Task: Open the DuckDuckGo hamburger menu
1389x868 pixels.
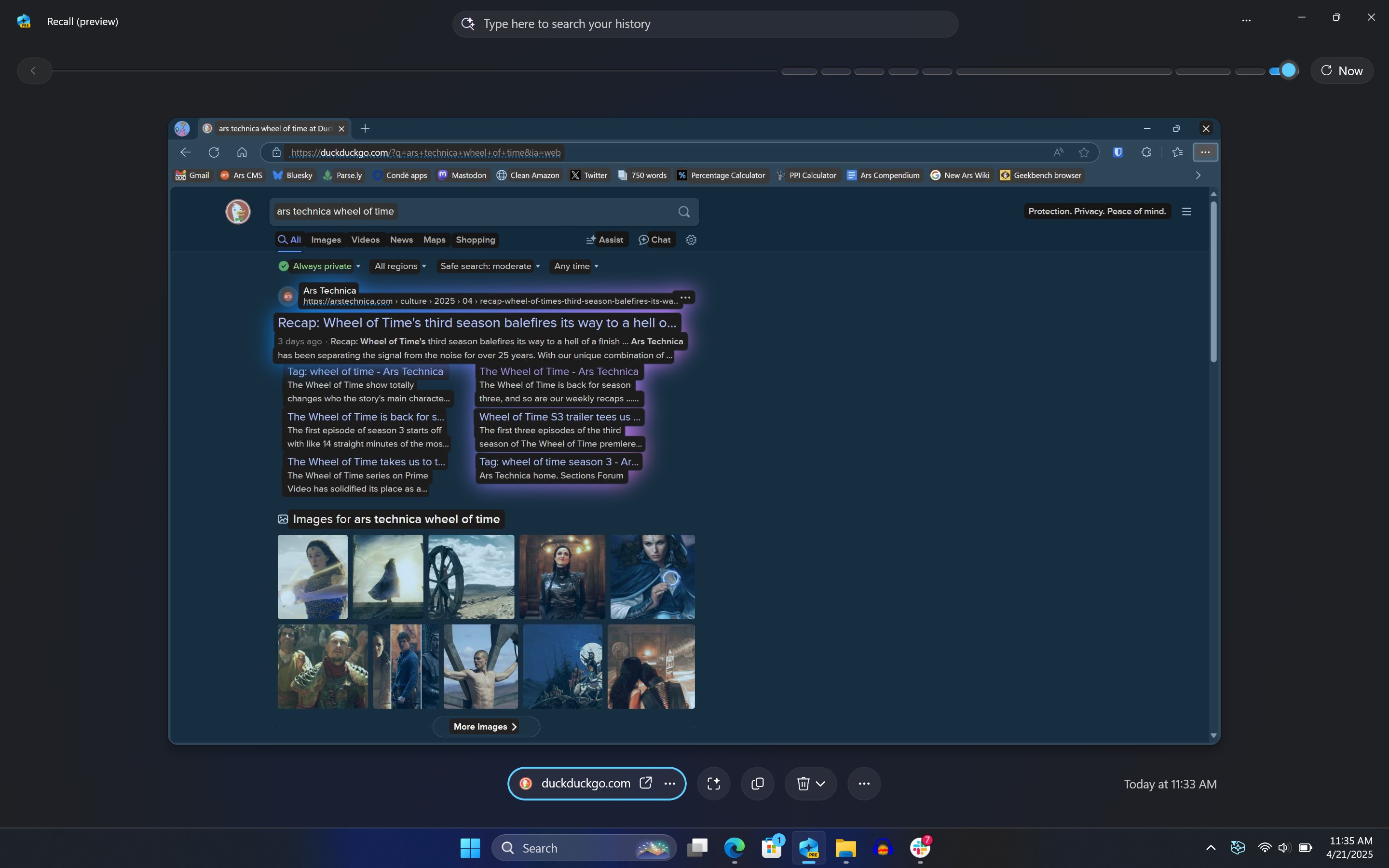Action: pyautogui.click(x=1186, y=211)
